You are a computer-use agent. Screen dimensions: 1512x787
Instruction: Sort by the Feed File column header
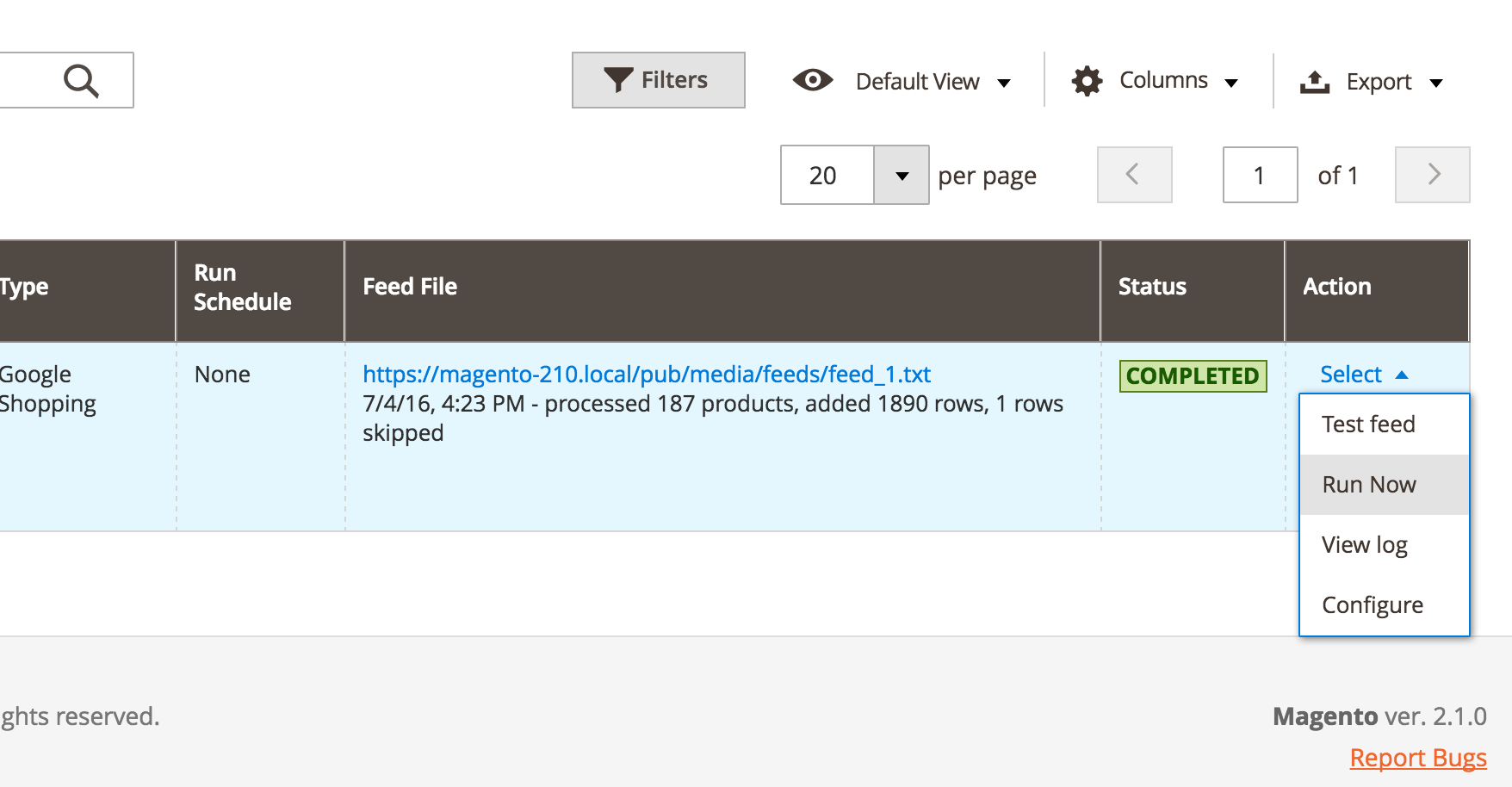coord(722,291)
